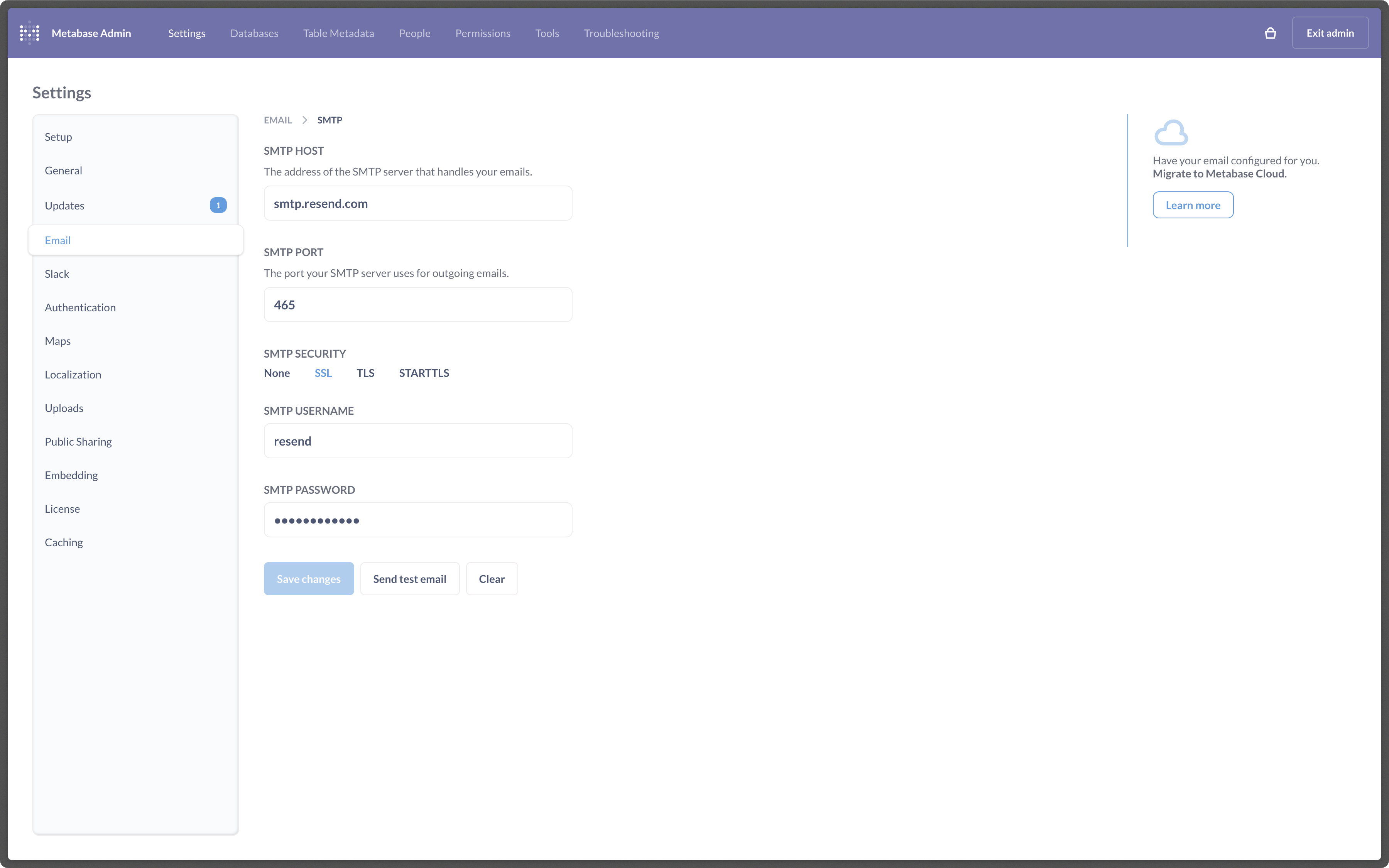Image resolution: width=1389 pixels, height=868 pixels.
Task: Click the SMTP breadcrumb item
Action: point(330,120)
